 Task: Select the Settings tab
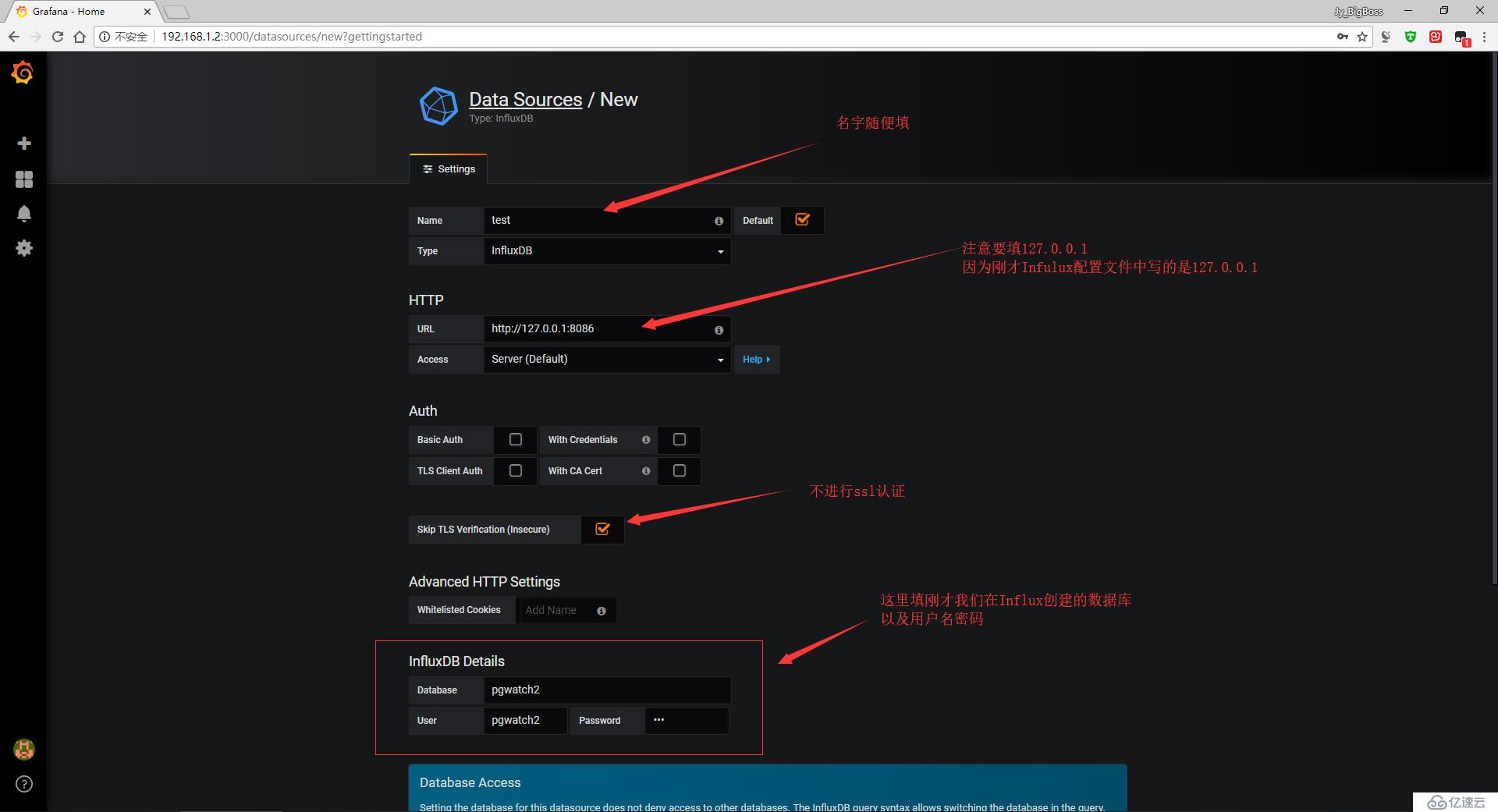point(449,169)
